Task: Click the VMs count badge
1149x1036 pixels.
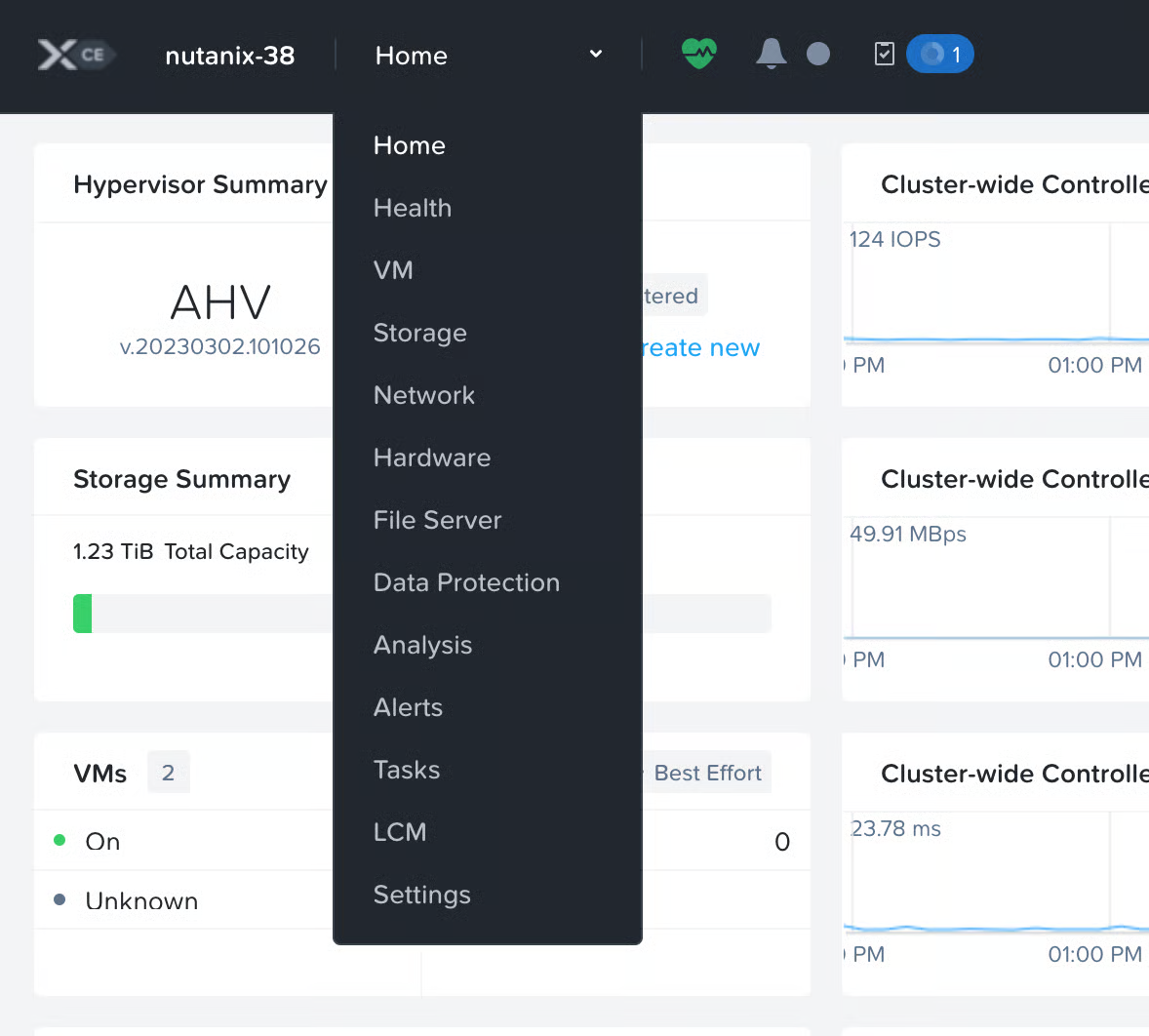Action: 168,773
